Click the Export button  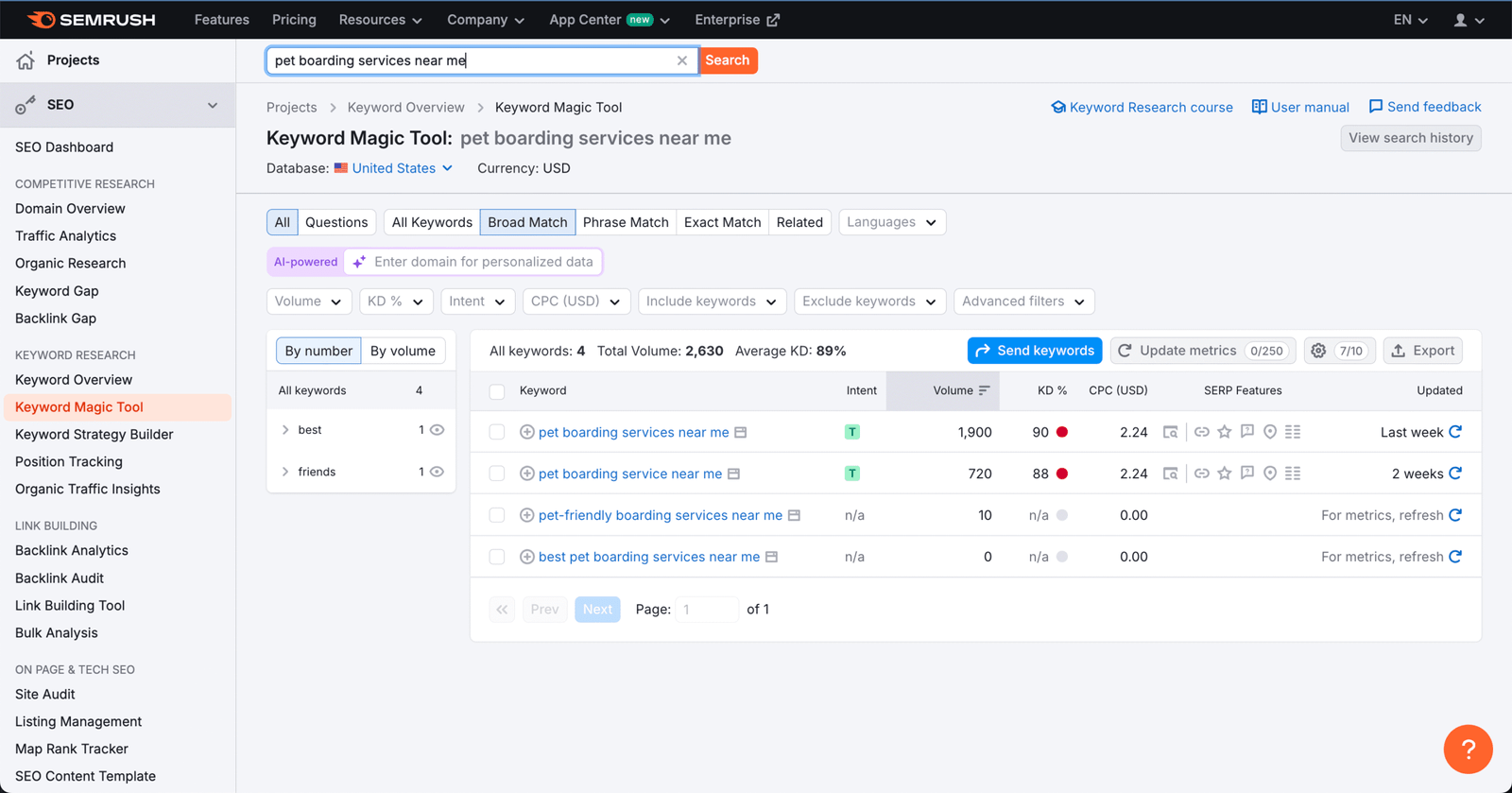pyautogui.click(x=1423, y=351)
